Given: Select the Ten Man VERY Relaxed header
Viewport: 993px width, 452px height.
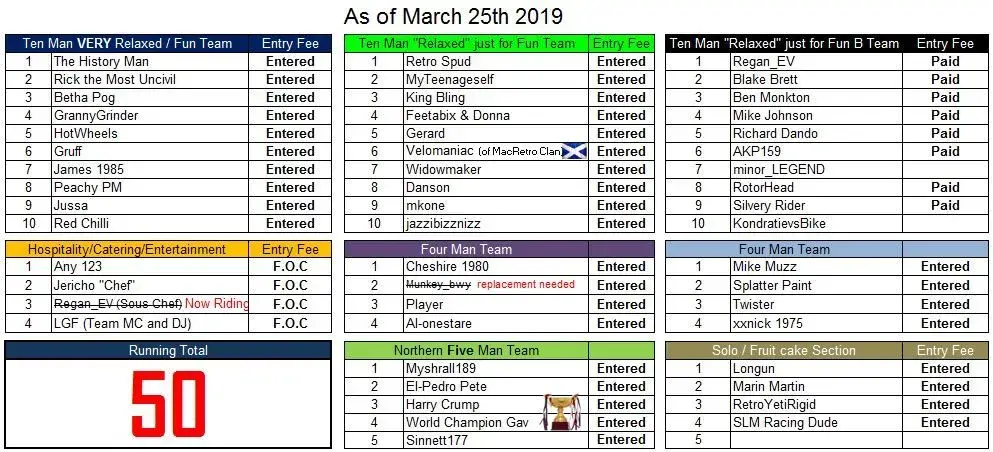Looking at the screenshot, I should 127,44.
